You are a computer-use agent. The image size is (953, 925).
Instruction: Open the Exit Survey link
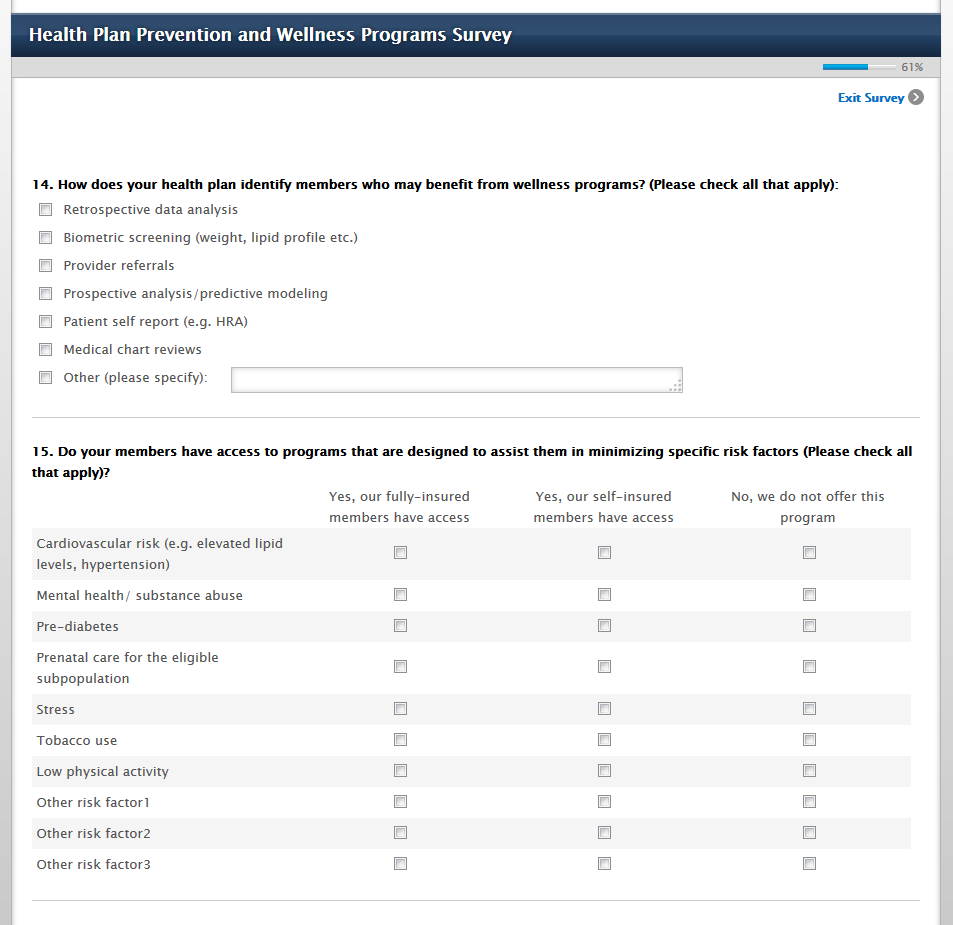click(x=870, y=98)
